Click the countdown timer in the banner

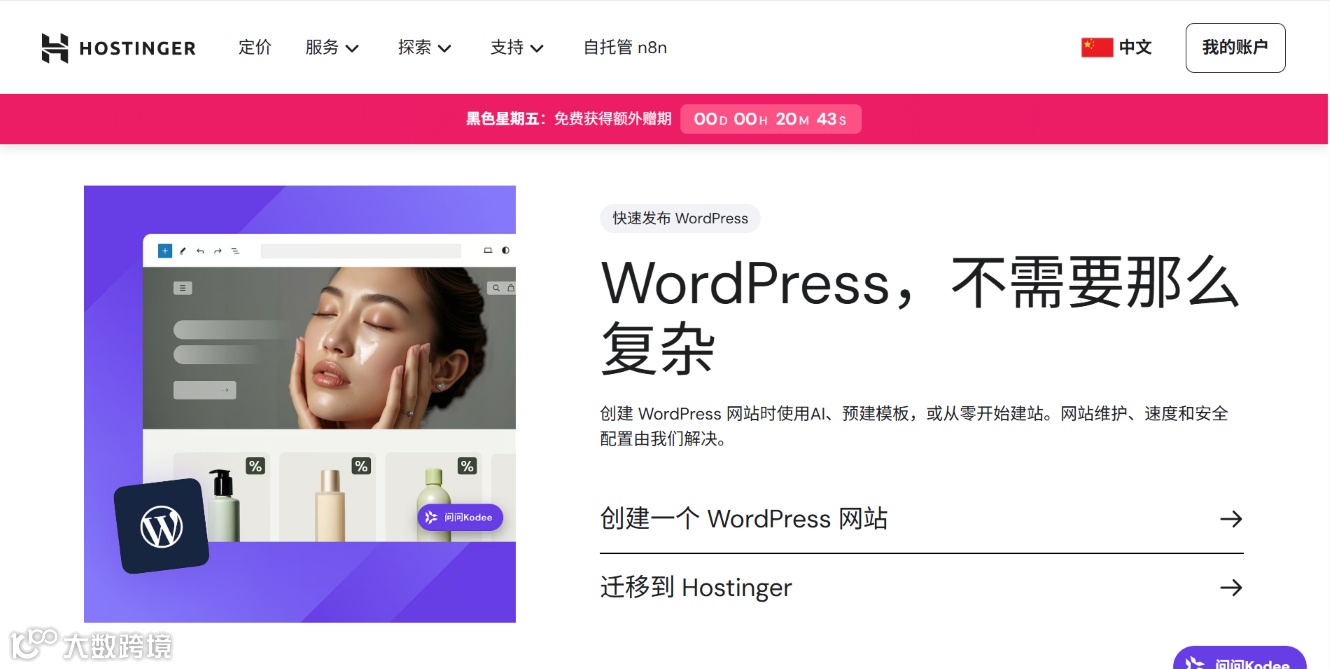[770, 119]
